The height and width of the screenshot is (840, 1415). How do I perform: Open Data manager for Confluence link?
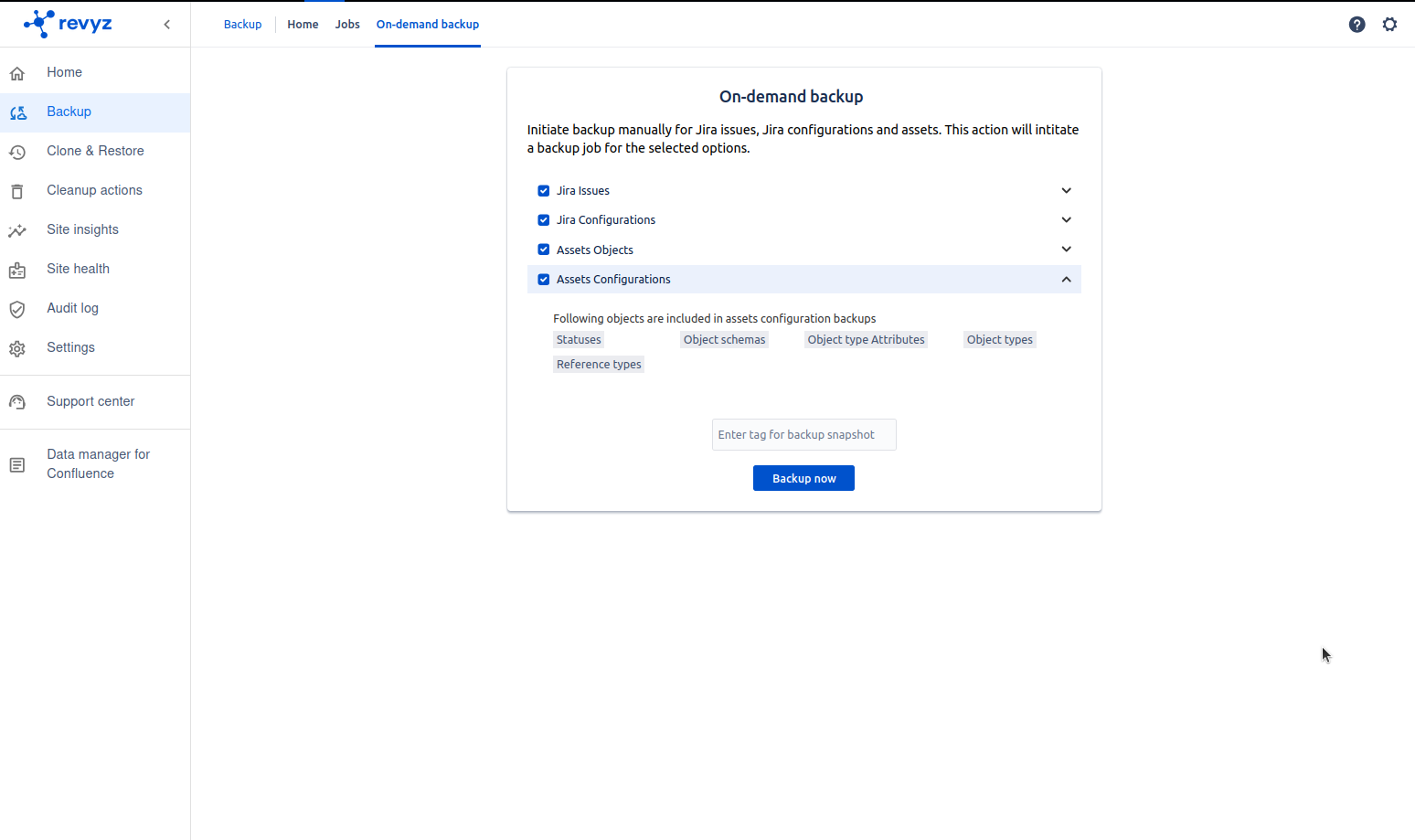98,464
